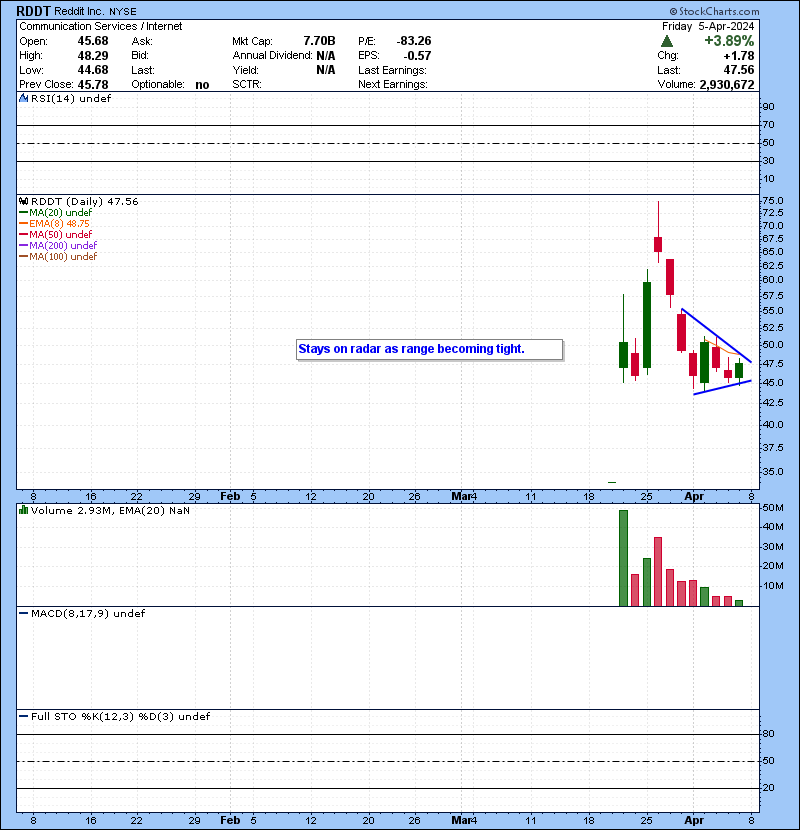Click the Open value 45.68
This screenshot has height=830, width=800.
coord(93,41)
